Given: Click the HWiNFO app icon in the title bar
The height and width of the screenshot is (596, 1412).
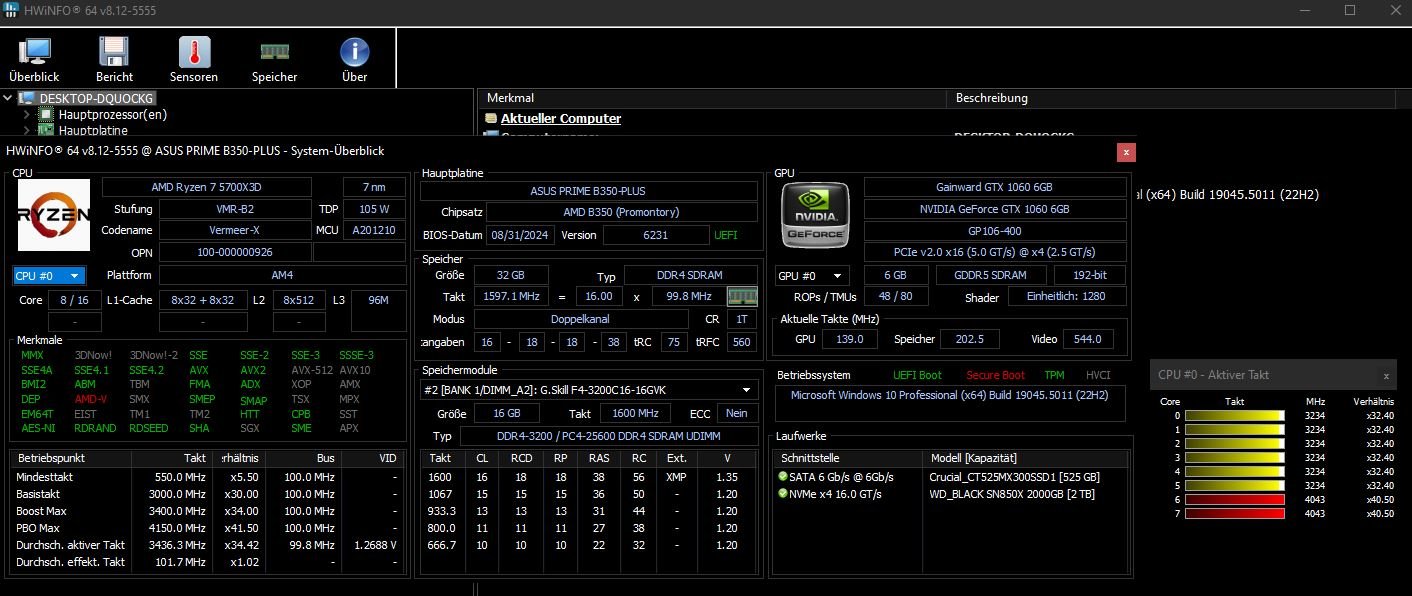Looking at the screenshot, I should pyautogui.click(x=11, y=10).
